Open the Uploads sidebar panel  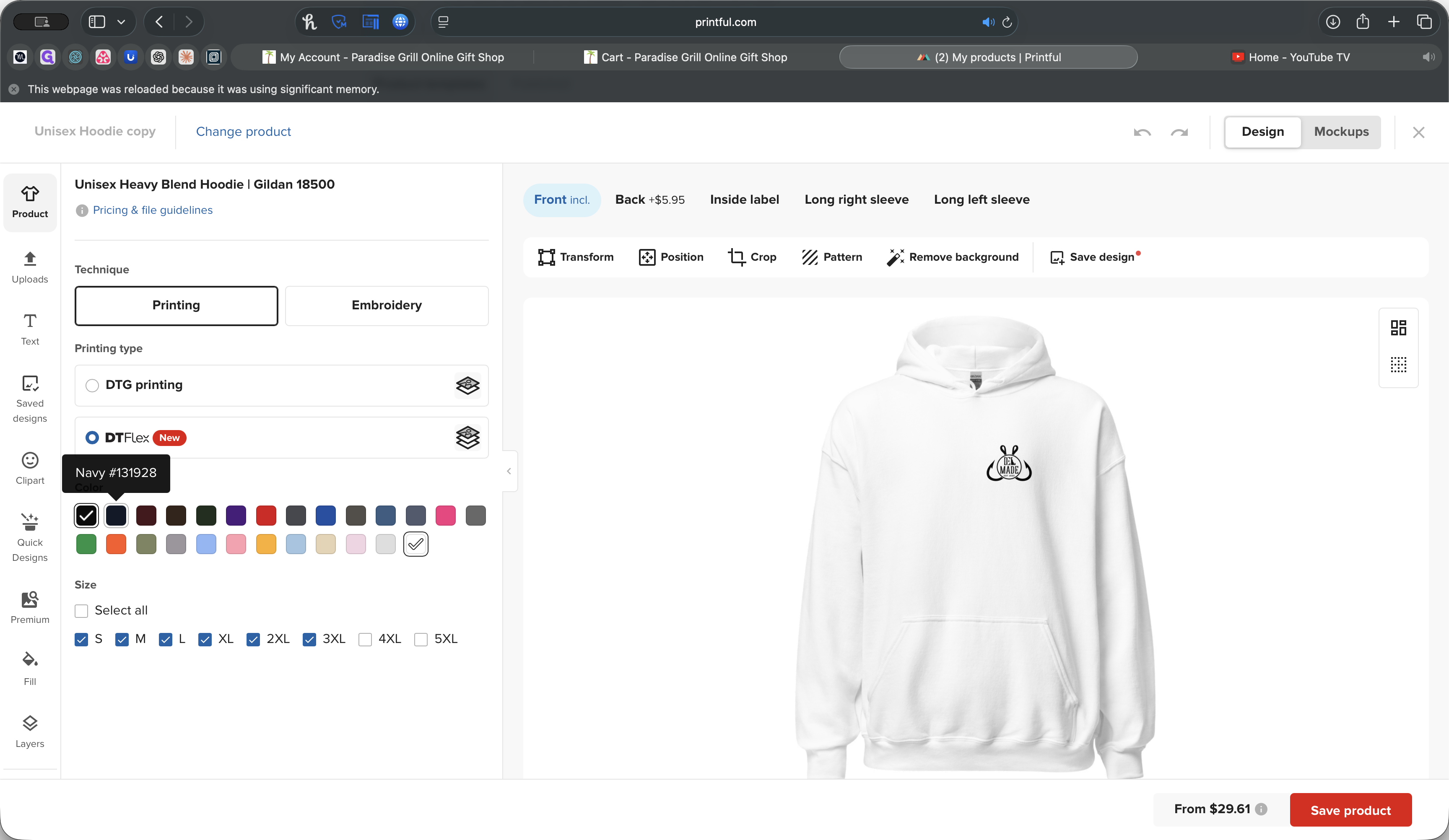30,267
